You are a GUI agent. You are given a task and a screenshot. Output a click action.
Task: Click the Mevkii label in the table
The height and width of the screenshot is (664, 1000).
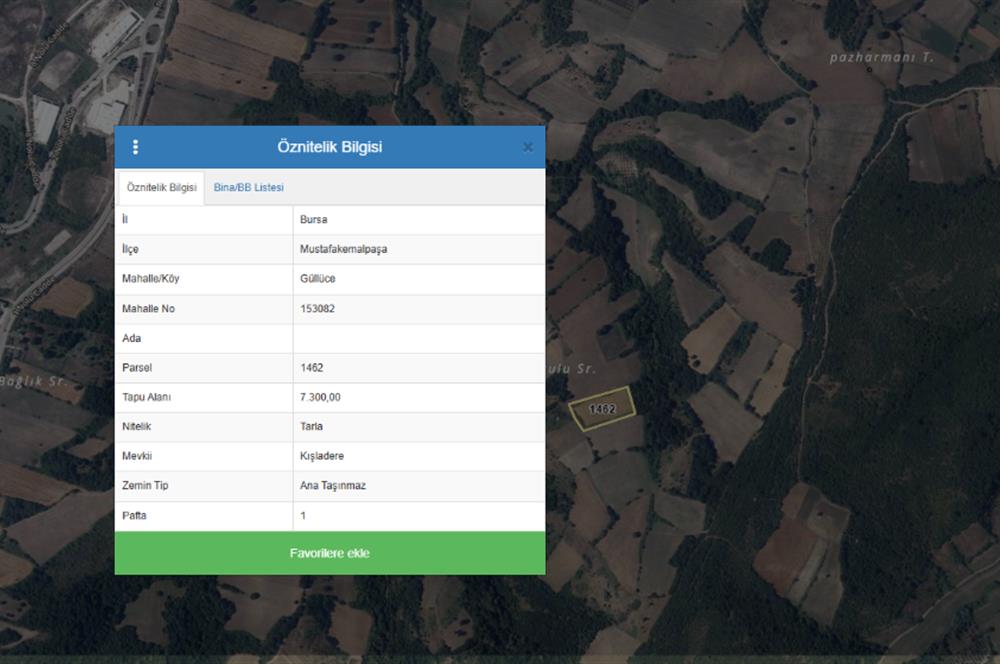pos(137,456)
